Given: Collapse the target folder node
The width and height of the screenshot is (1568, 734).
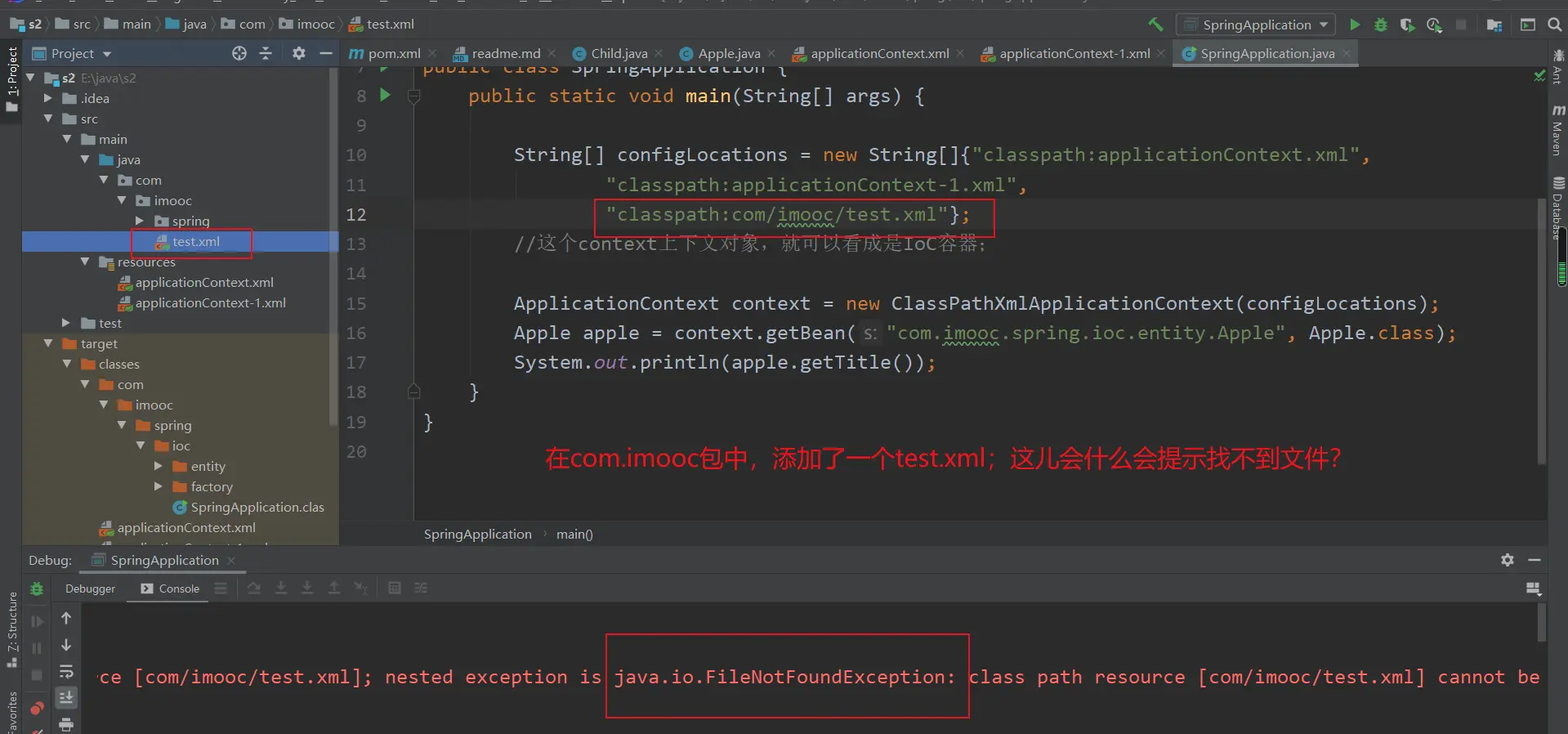Looking at the screenshot, I should click(48, 343).
